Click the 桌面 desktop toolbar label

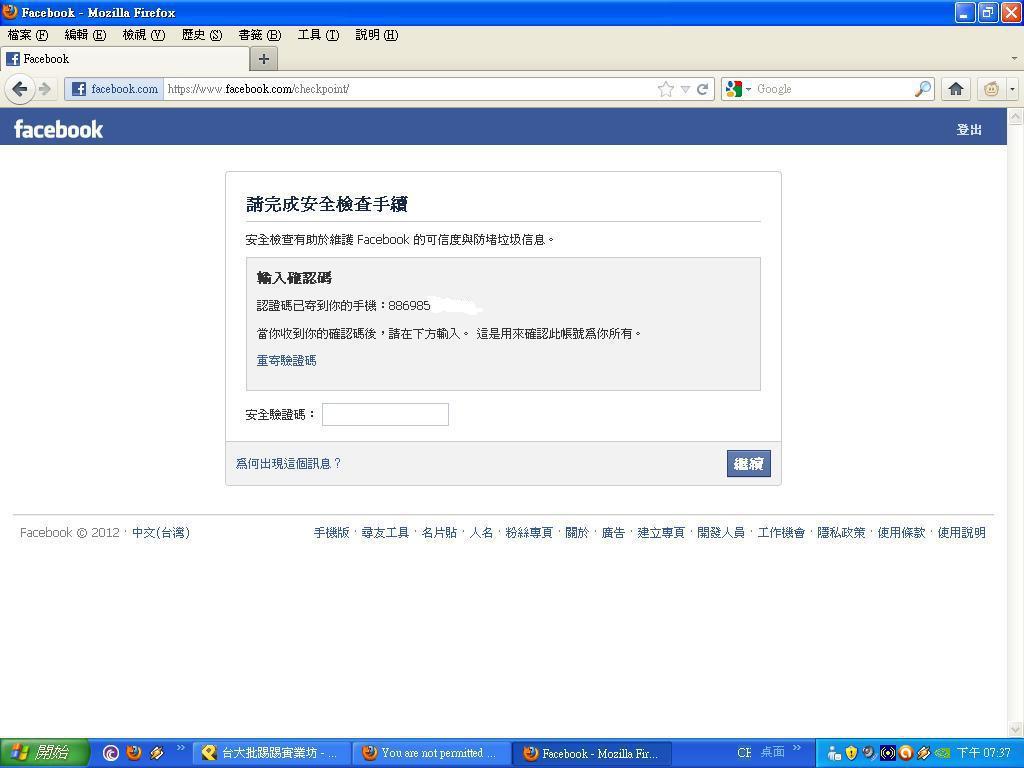tap(773, 752)
